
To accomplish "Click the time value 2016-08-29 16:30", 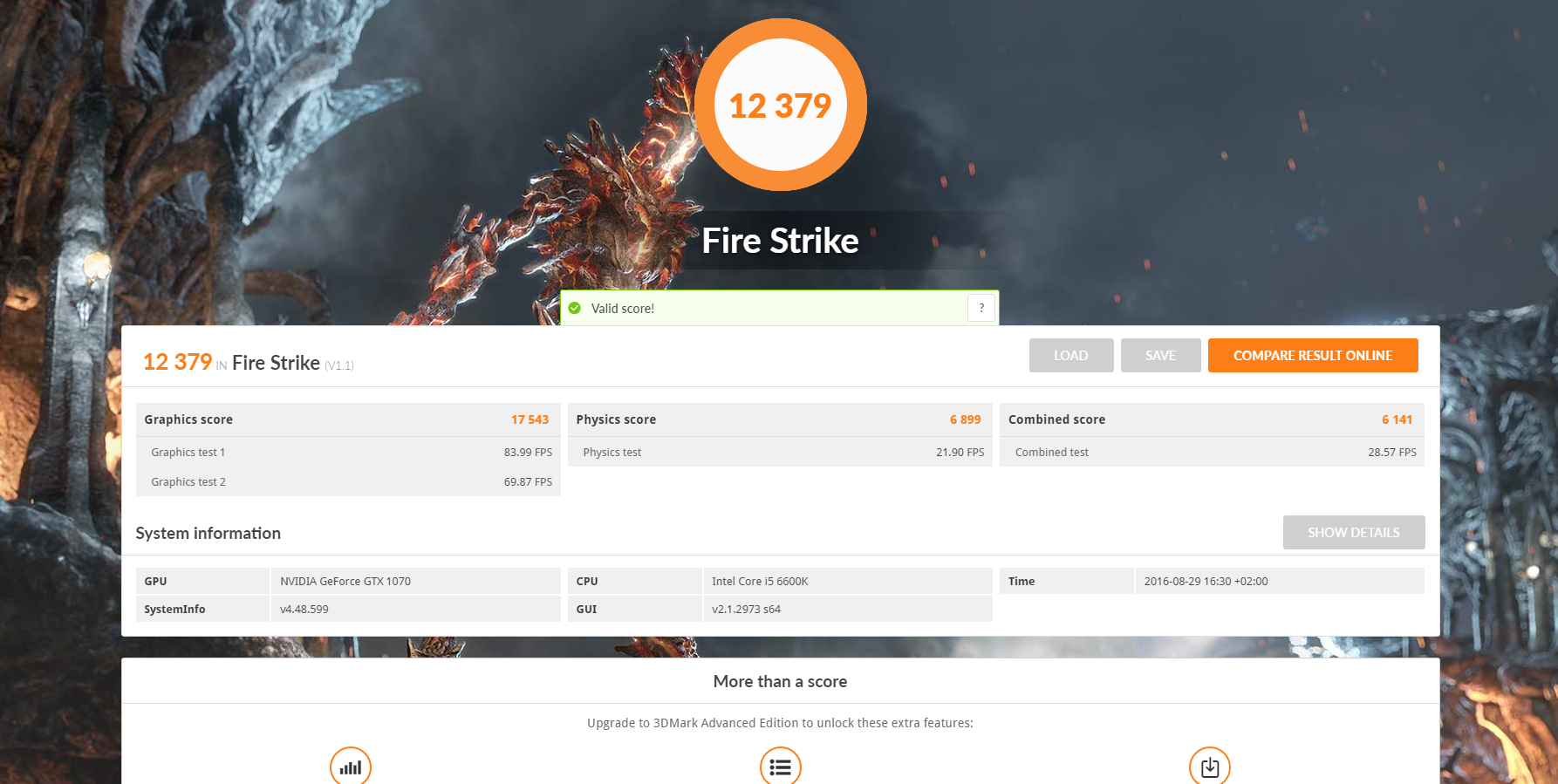I will [1206, 581].
